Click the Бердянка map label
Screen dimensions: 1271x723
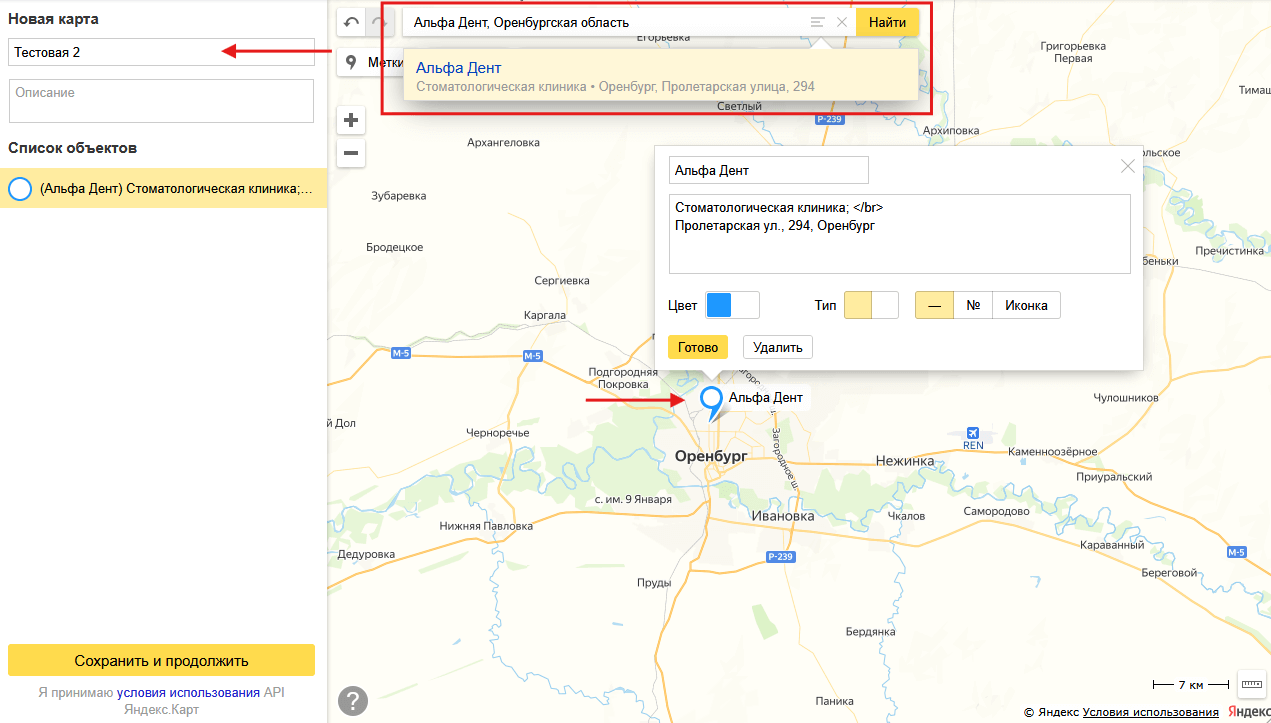(x=870, y=632)
